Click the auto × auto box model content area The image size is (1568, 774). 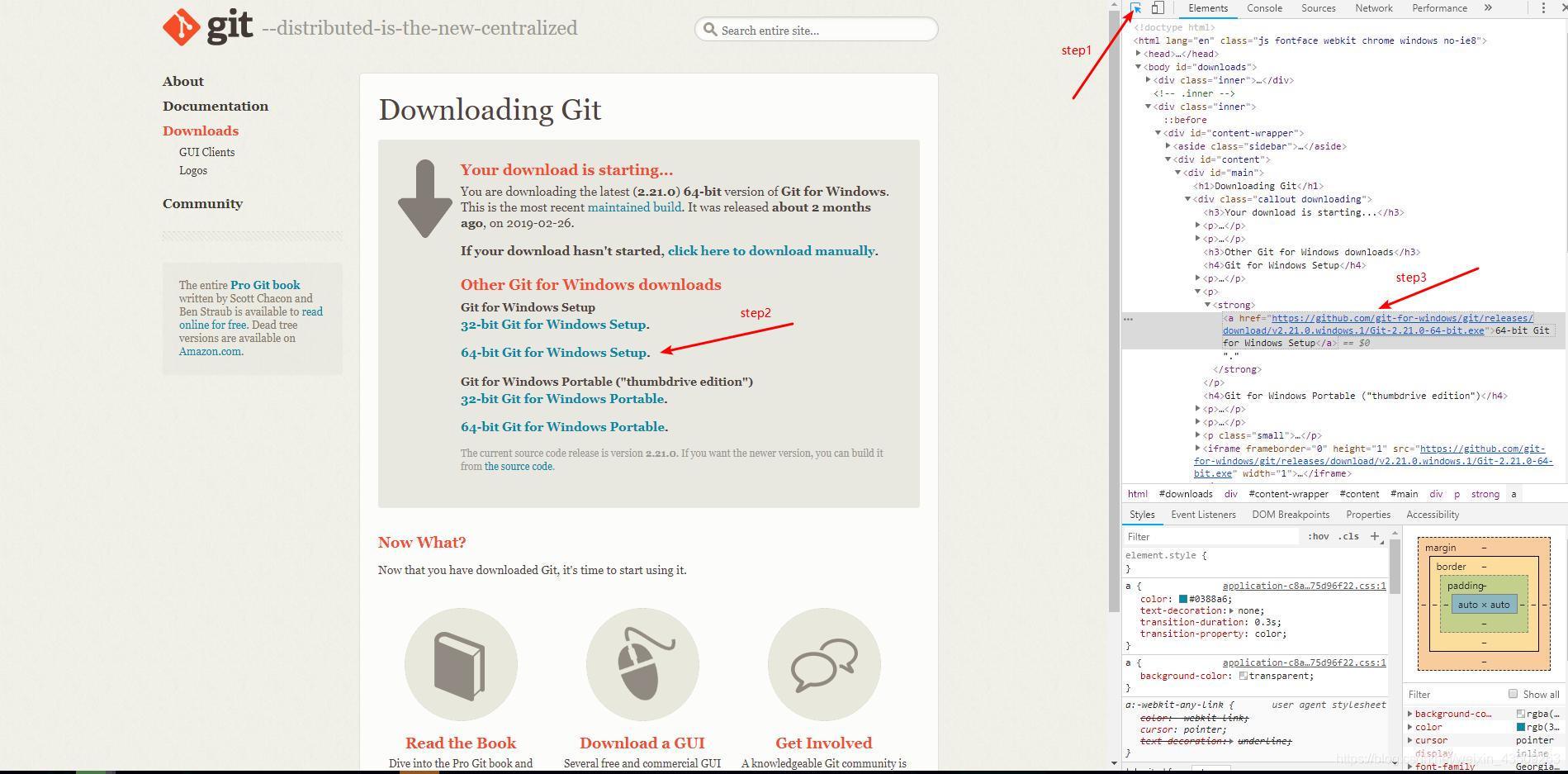[1484, 605]
